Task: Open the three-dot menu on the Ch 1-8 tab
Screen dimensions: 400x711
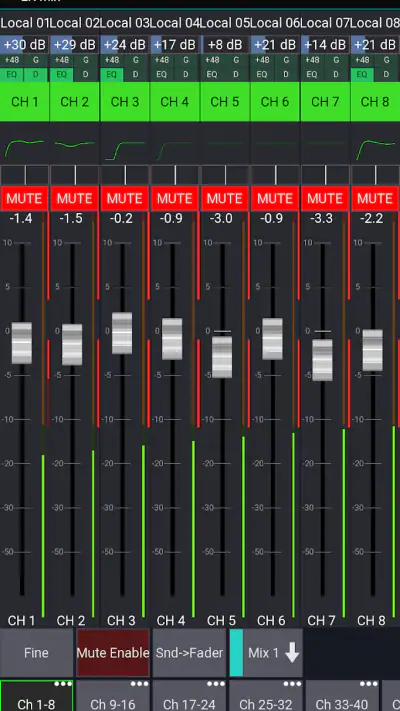Action: coord(63,684)
